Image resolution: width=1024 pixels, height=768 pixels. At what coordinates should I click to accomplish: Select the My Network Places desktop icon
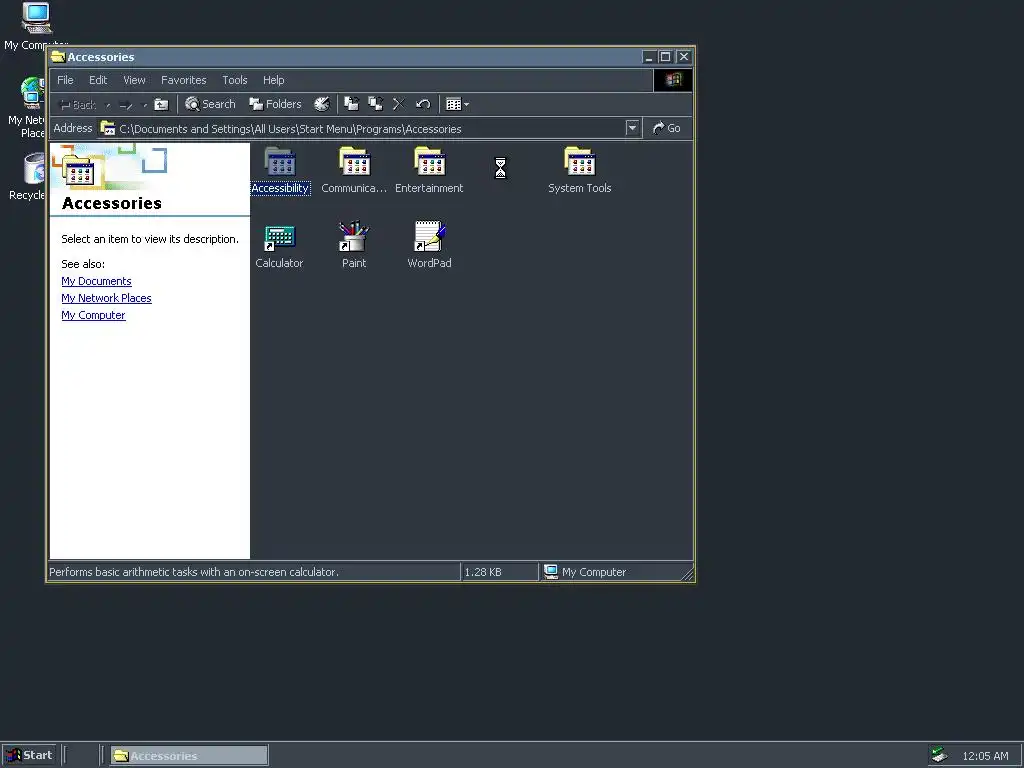(26, 108)
